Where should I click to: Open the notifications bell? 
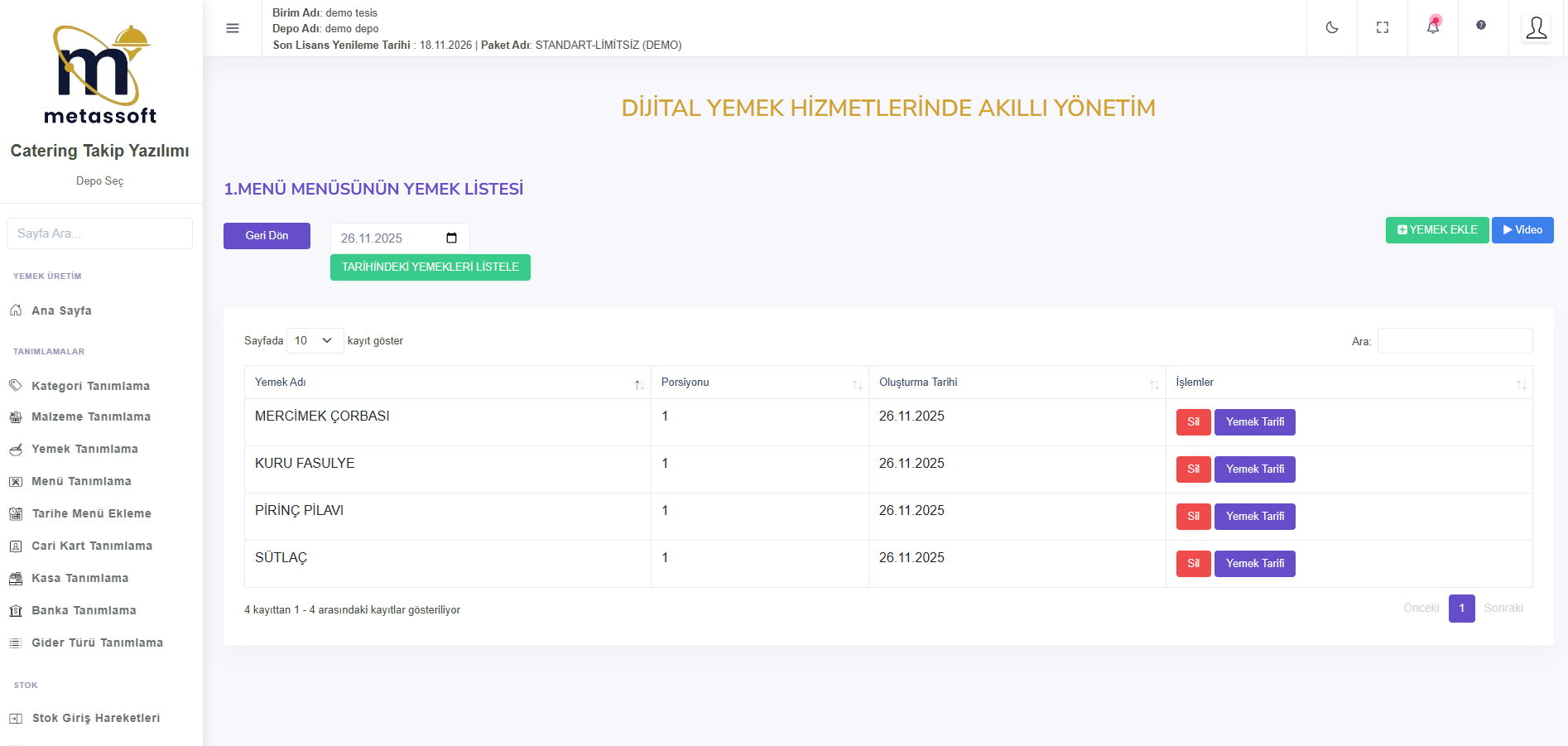tap(1432, 27)
